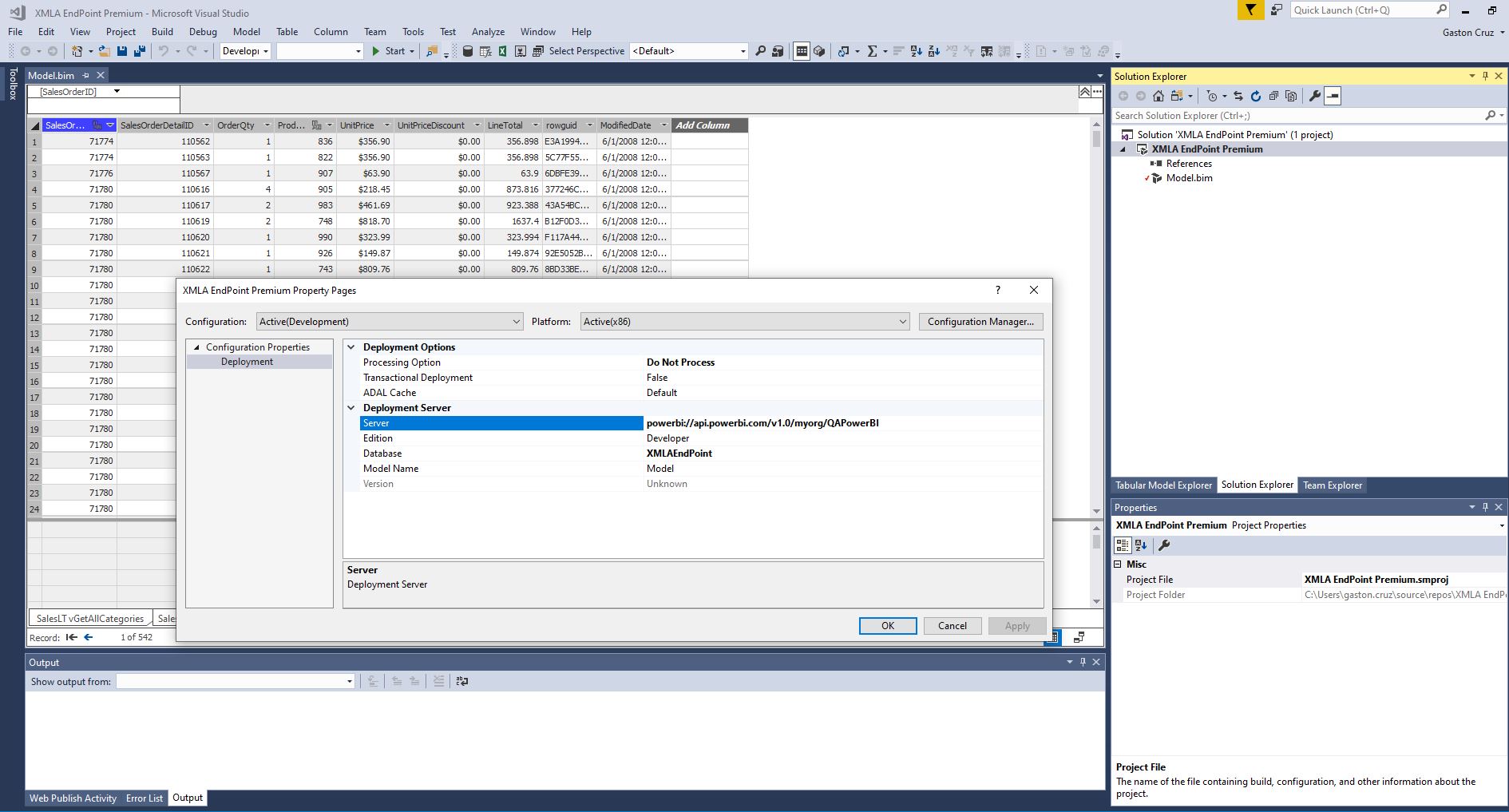Click the Save All toolbar icon
This screenshot has width=1509, height=812.
[140, 51]
